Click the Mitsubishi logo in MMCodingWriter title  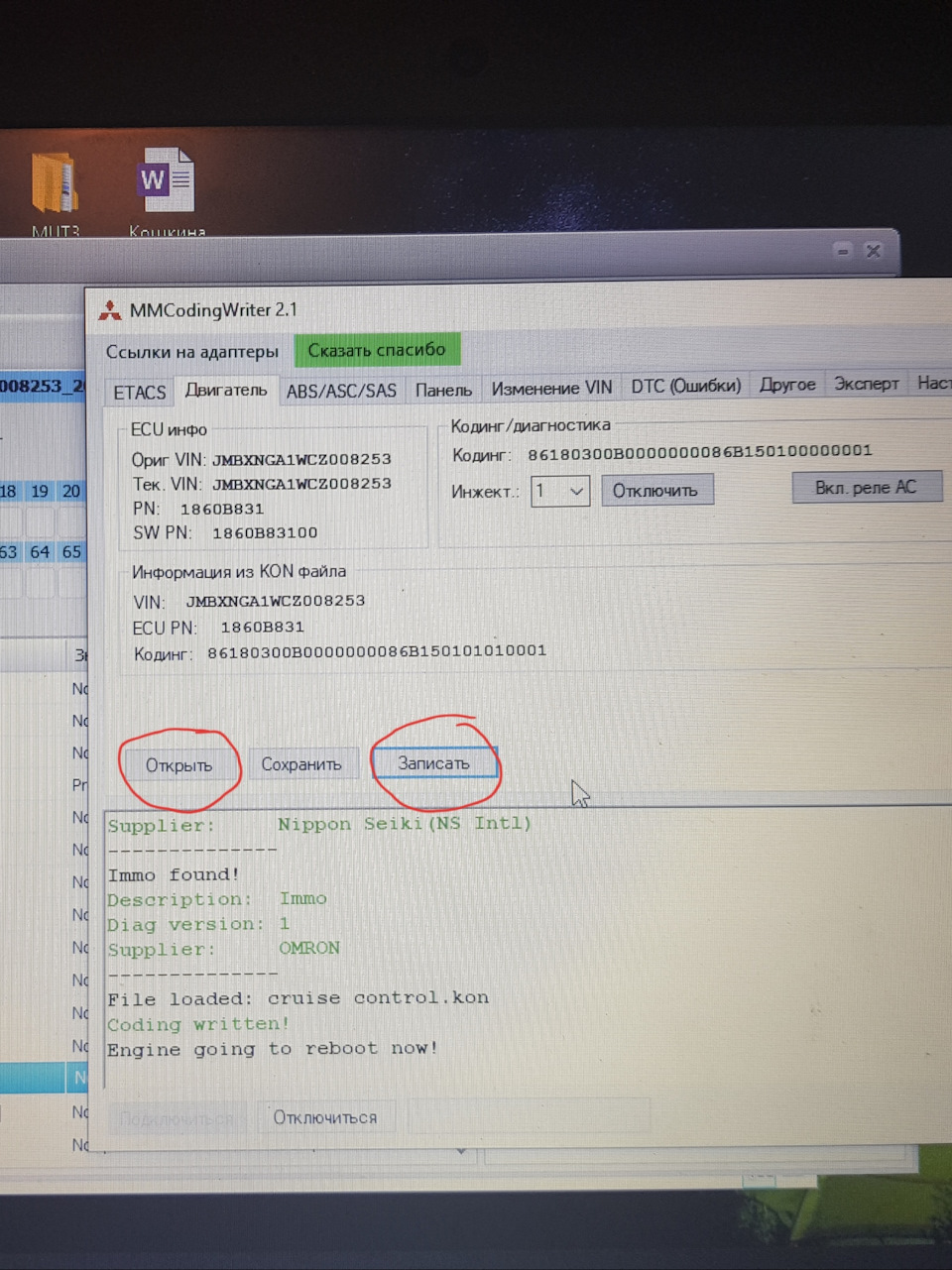click(109, 310)
